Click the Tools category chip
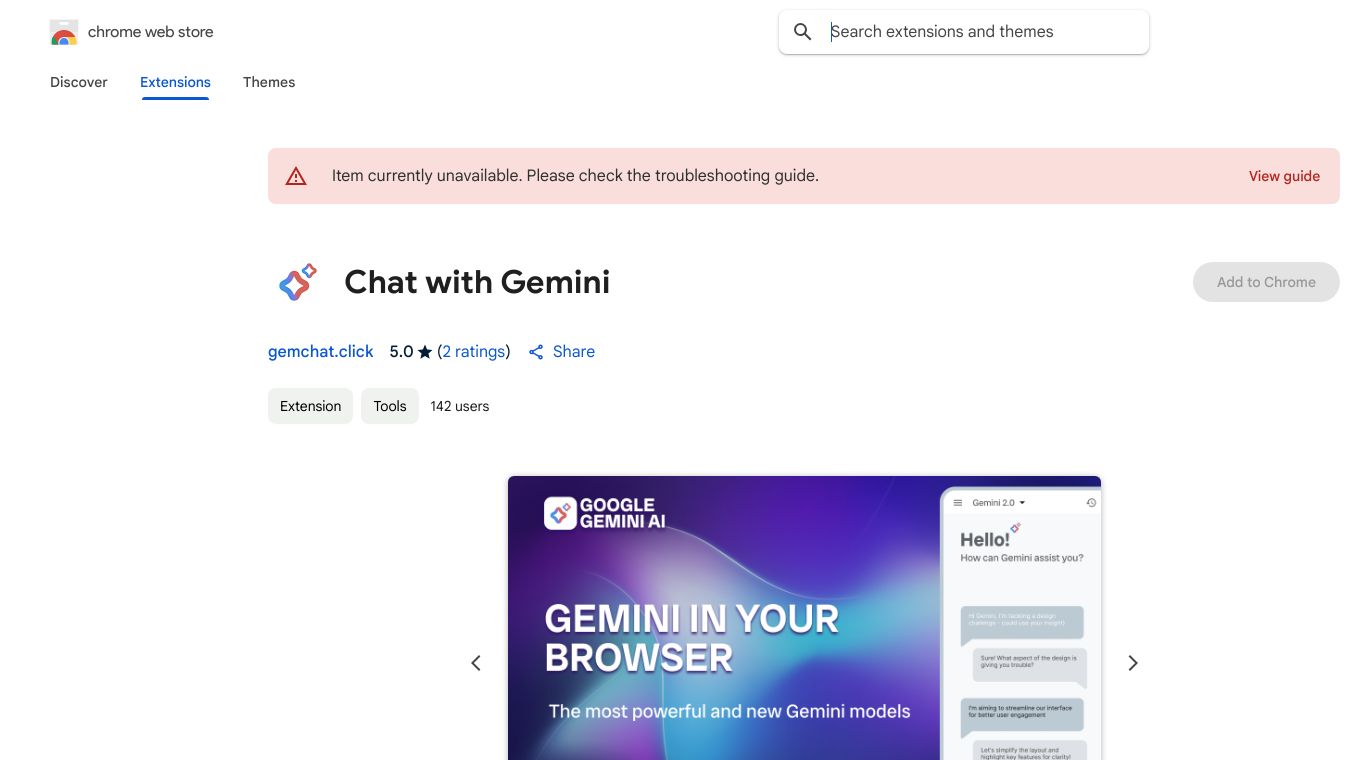 point(390,406)
